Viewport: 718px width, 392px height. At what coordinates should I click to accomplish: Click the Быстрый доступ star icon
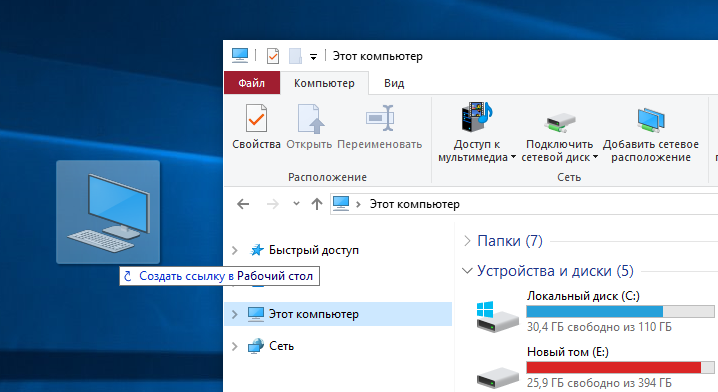256,250
